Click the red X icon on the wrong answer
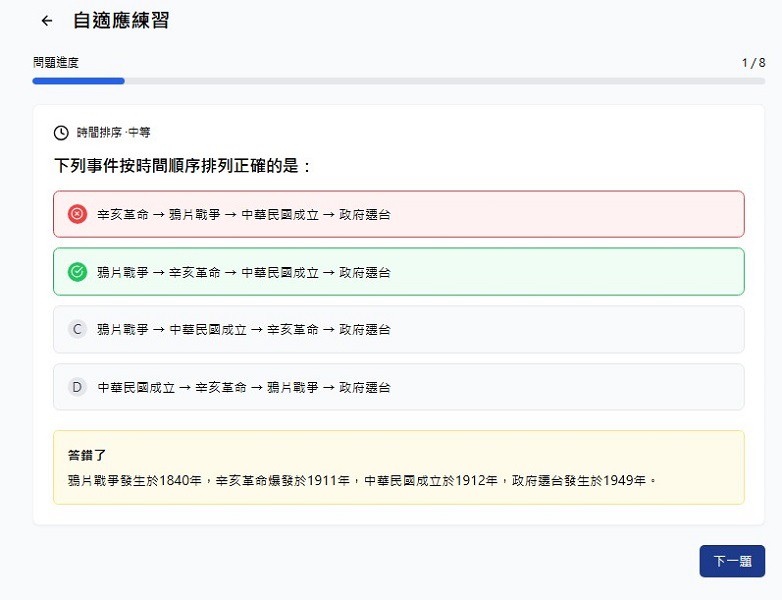This screenshot has height=600, width=782. pos(77,214)
